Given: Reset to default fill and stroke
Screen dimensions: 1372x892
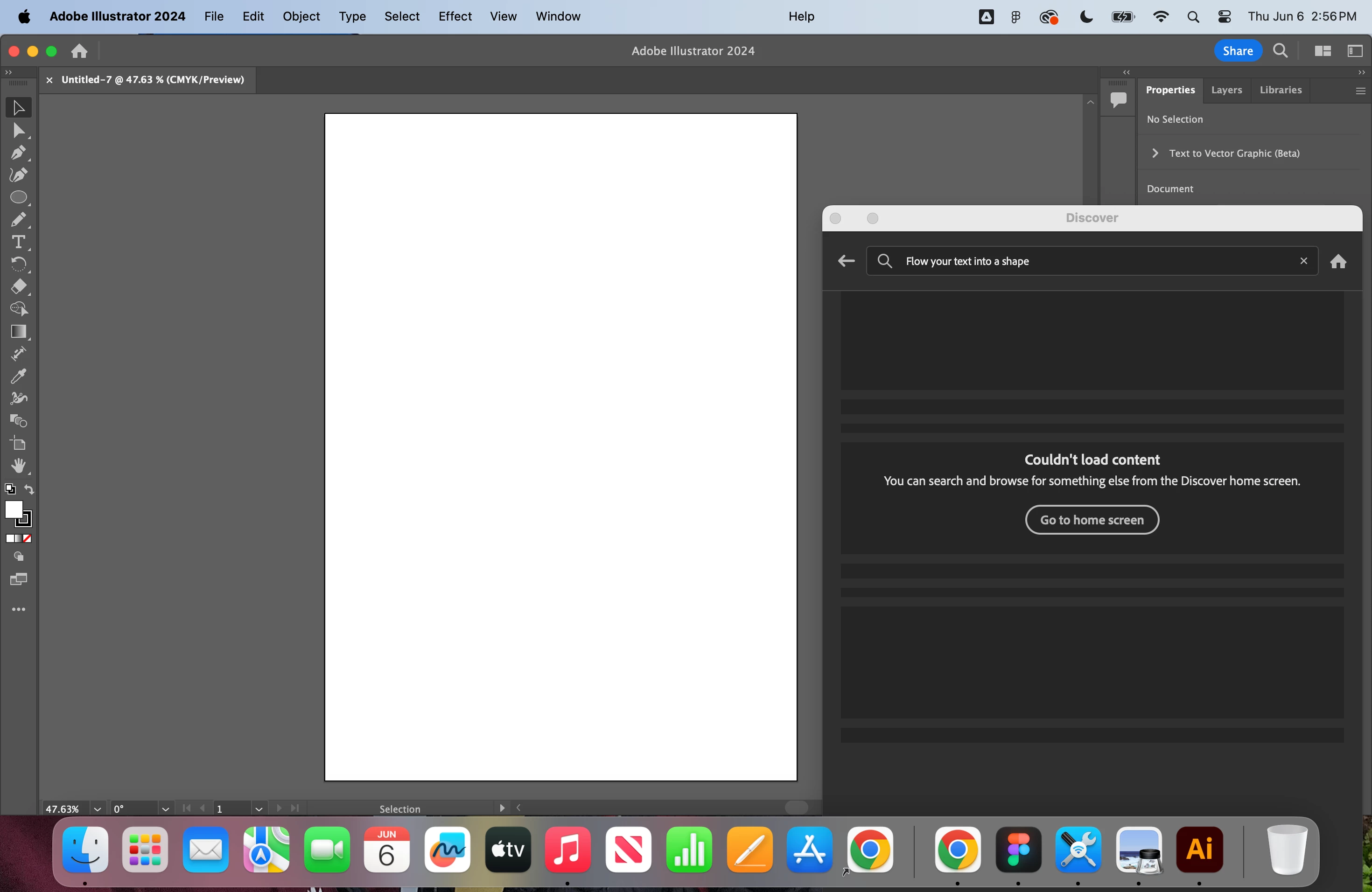Looking at the screenshot, I should coord(10,490).
